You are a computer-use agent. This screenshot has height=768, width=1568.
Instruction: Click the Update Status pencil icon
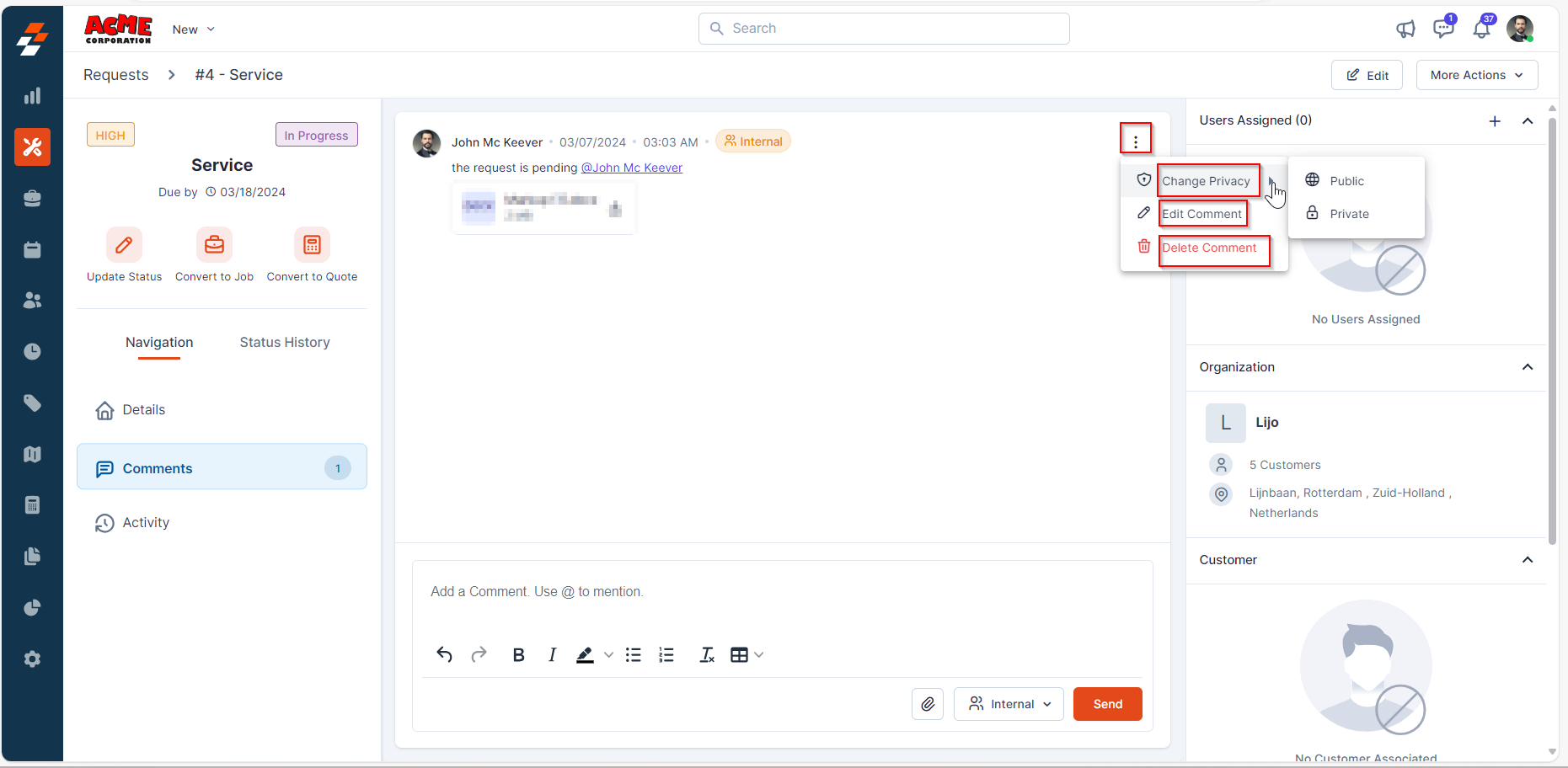coord(124,245)
